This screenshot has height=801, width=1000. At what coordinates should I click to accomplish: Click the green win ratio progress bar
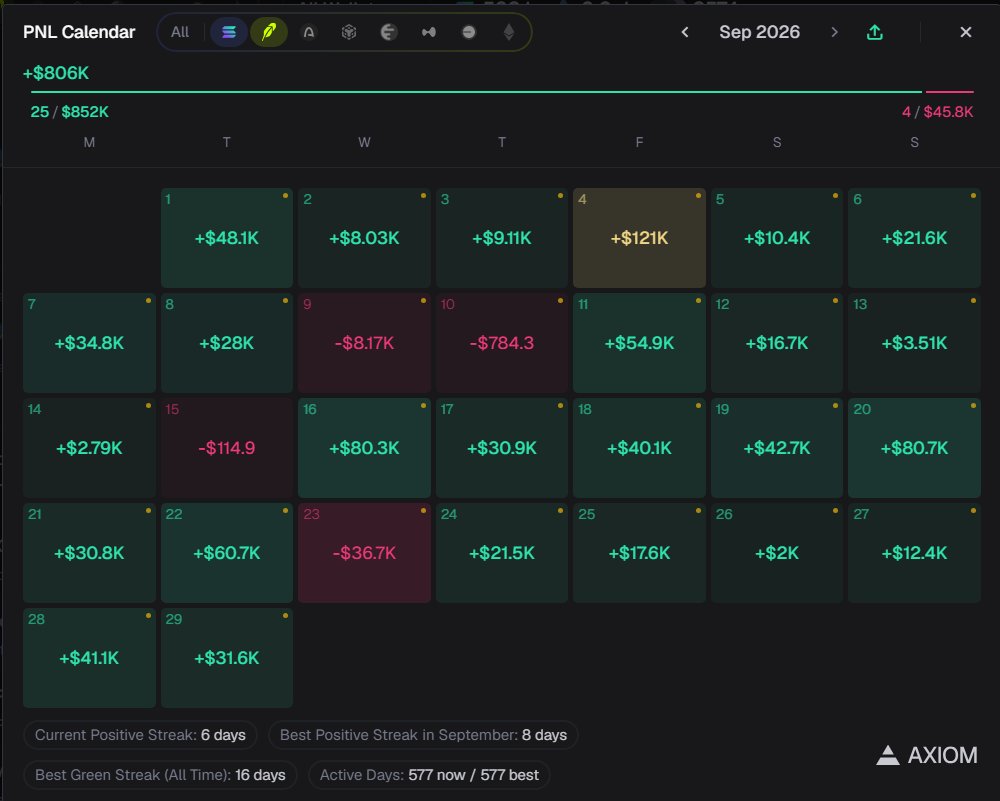point(476,92)
